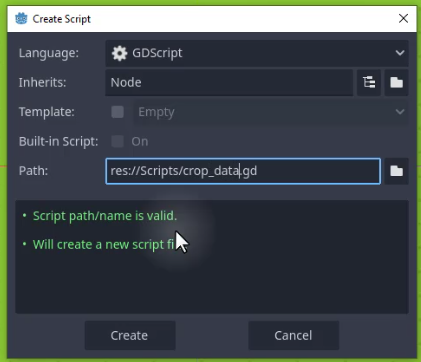Click the Cancel button
421x362 pixels.
[293, 335]
